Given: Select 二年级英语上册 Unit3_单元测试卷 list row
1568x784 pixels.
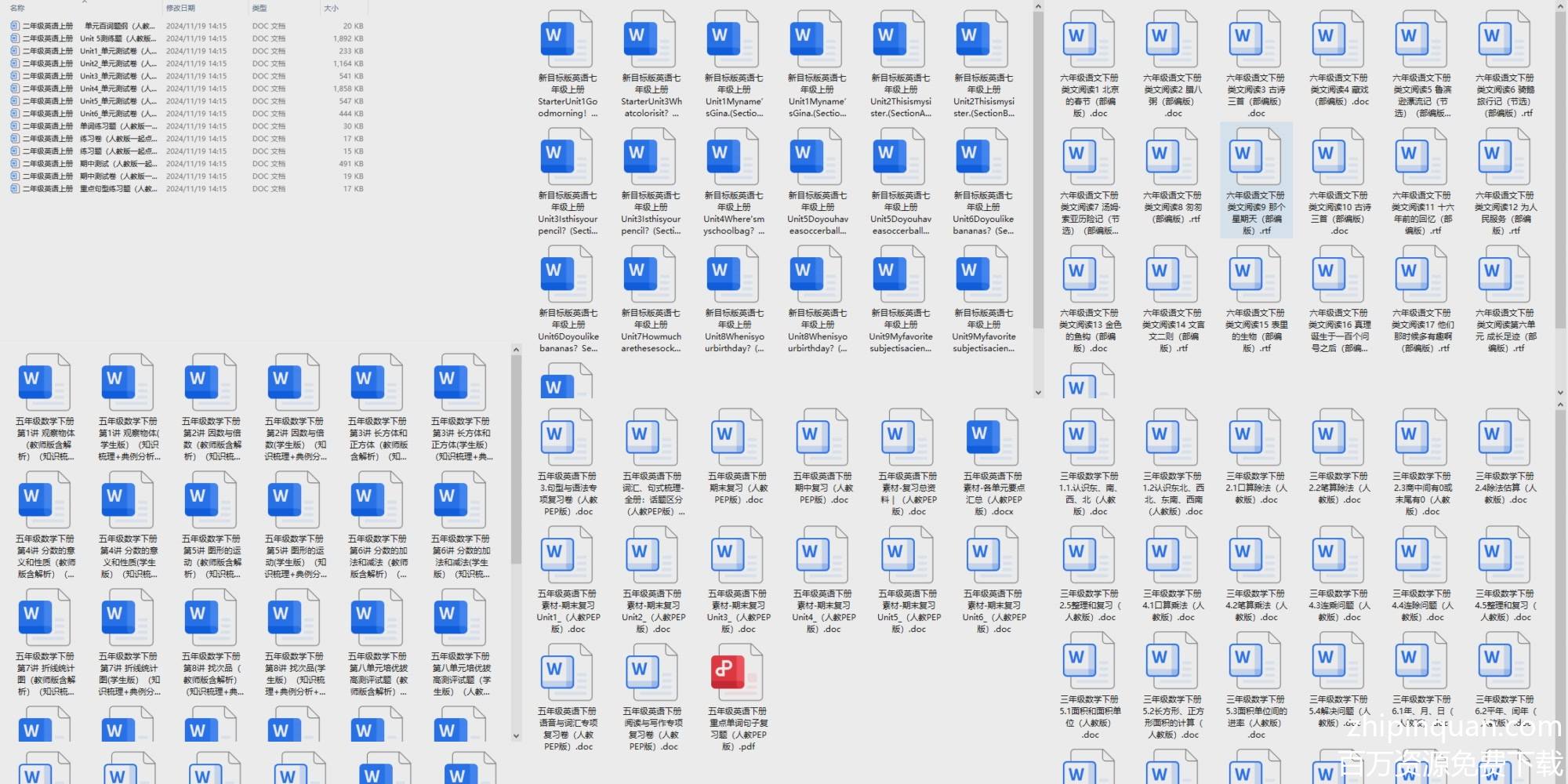Looking at the screenshot, I should (187, 76).
